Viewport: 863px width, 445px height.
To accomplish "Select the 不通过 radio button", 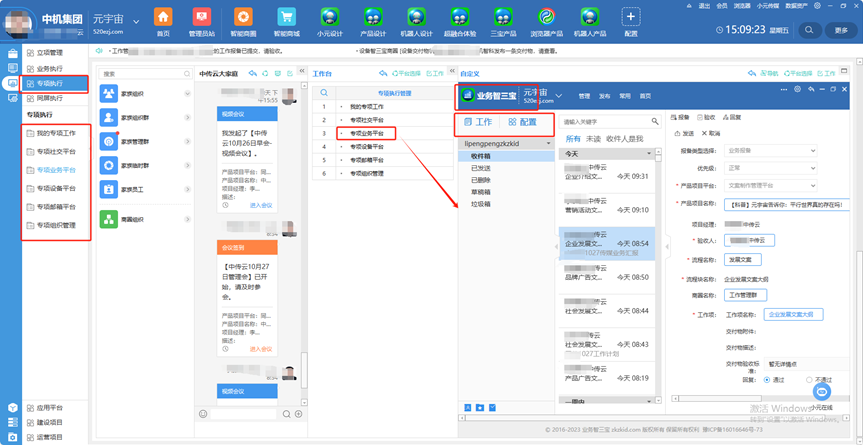I will [809, 380].
